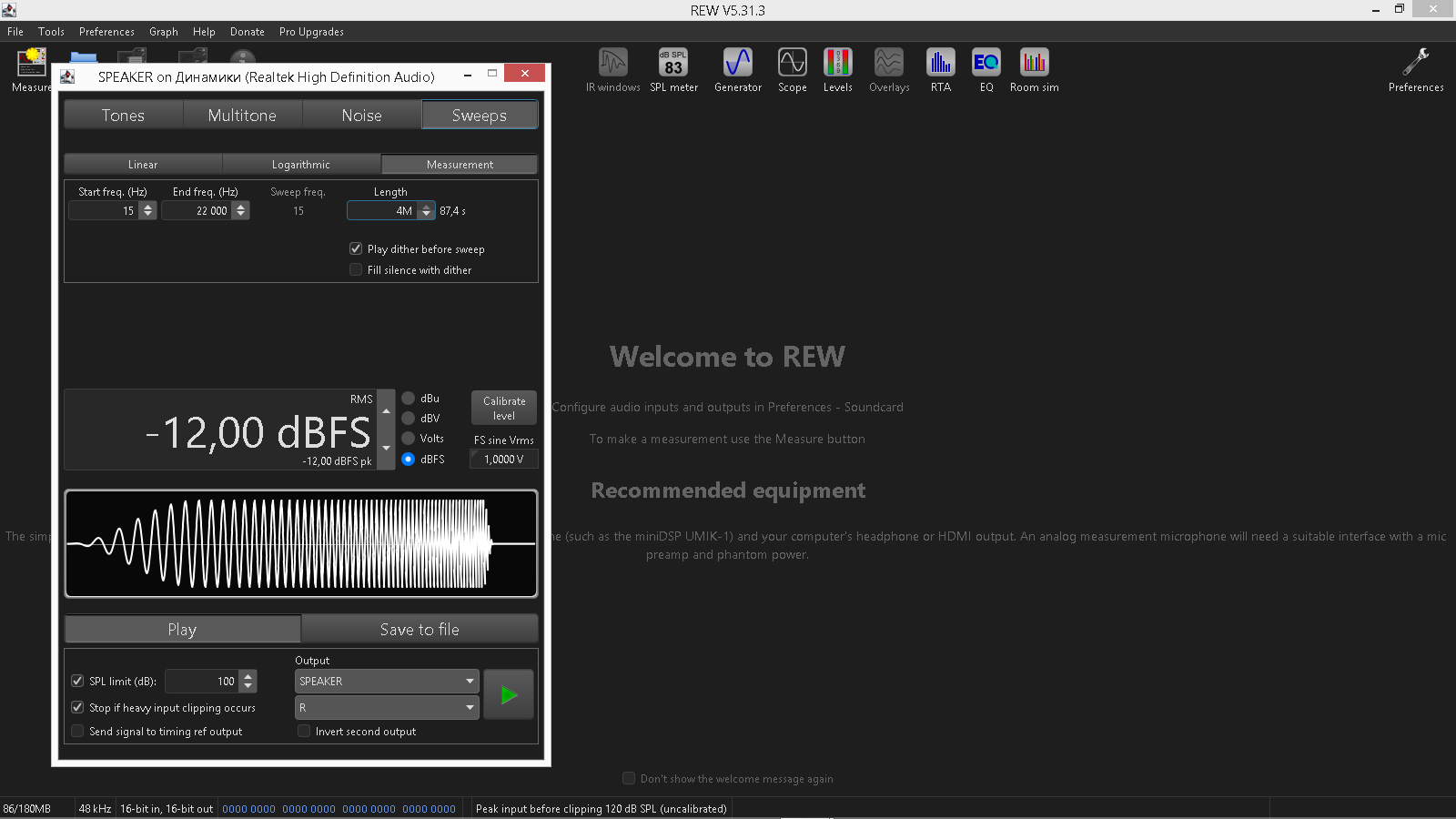Minimize the SPEAKER generator dialog

(x=467, y=75)
